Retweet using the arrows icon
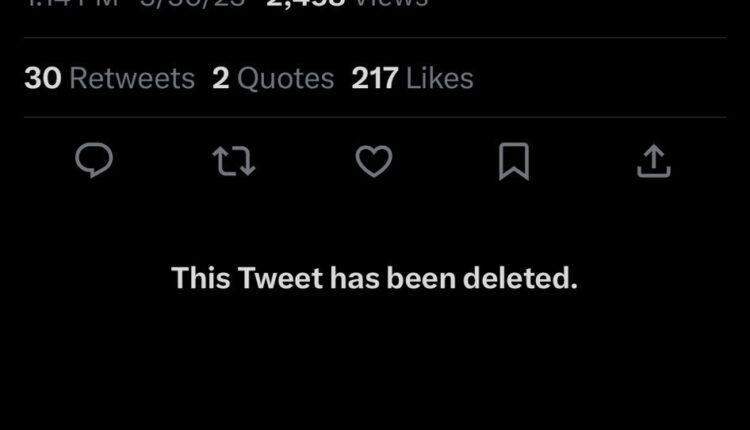The width and height of the screenshot is (750, 430). click(x=236, y=161)
